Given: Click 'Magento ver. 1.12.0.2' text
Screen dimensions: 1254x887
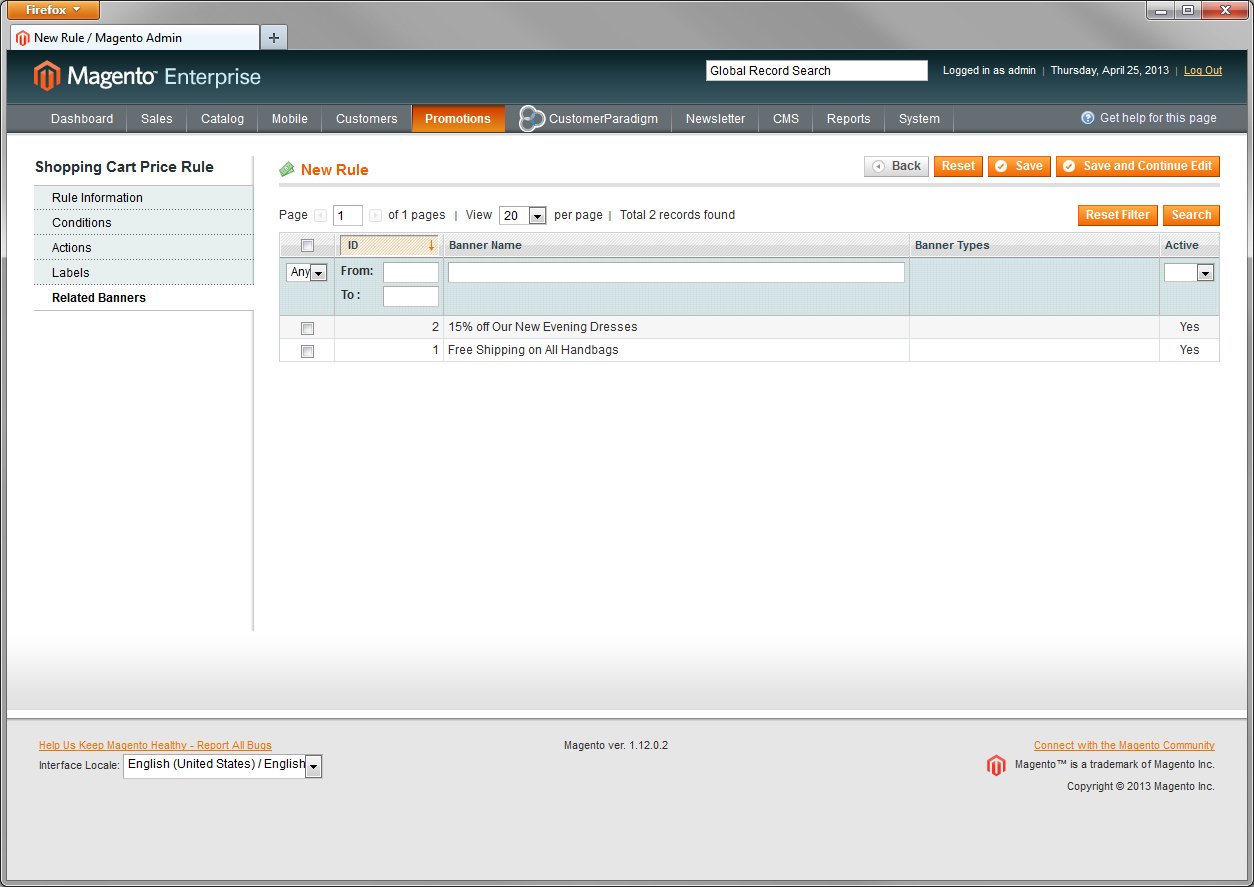Looking at the screenshot, I should pyautogui.click(x=616, y=746).
